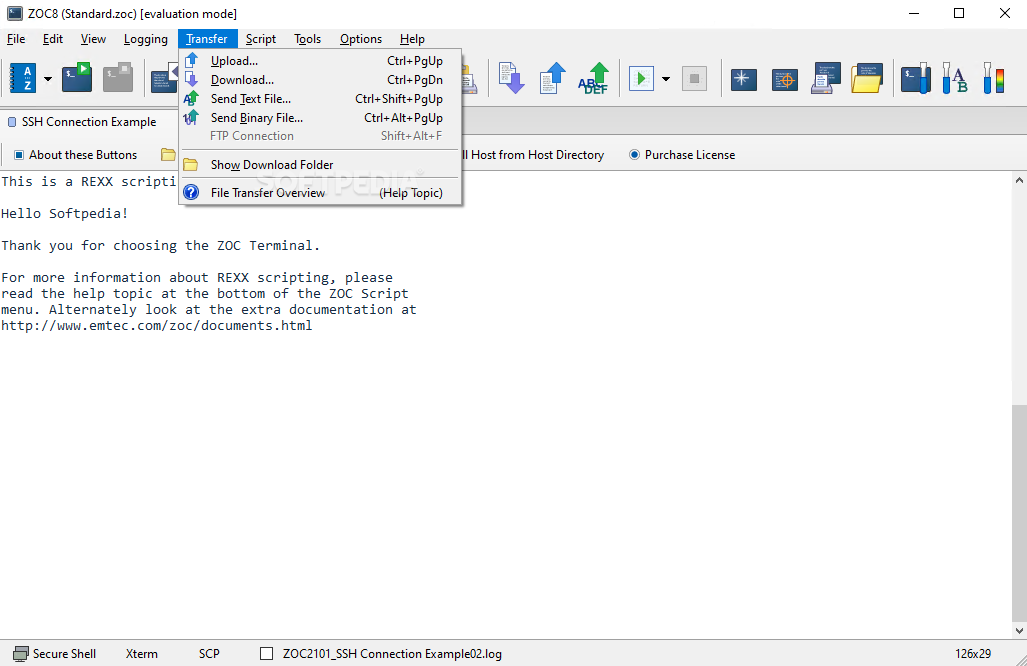The image size is (1027, 666).
Task: Click the ZOC app icon in the title bar
Action: coord(14,13)
